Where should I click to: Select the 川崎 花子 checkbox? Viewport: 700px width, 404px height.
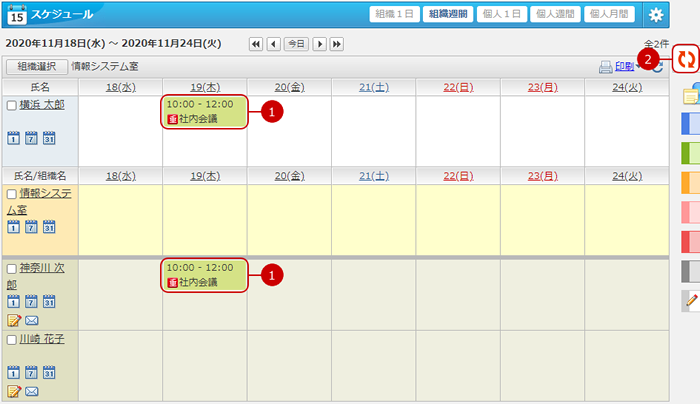coord(11,340)
